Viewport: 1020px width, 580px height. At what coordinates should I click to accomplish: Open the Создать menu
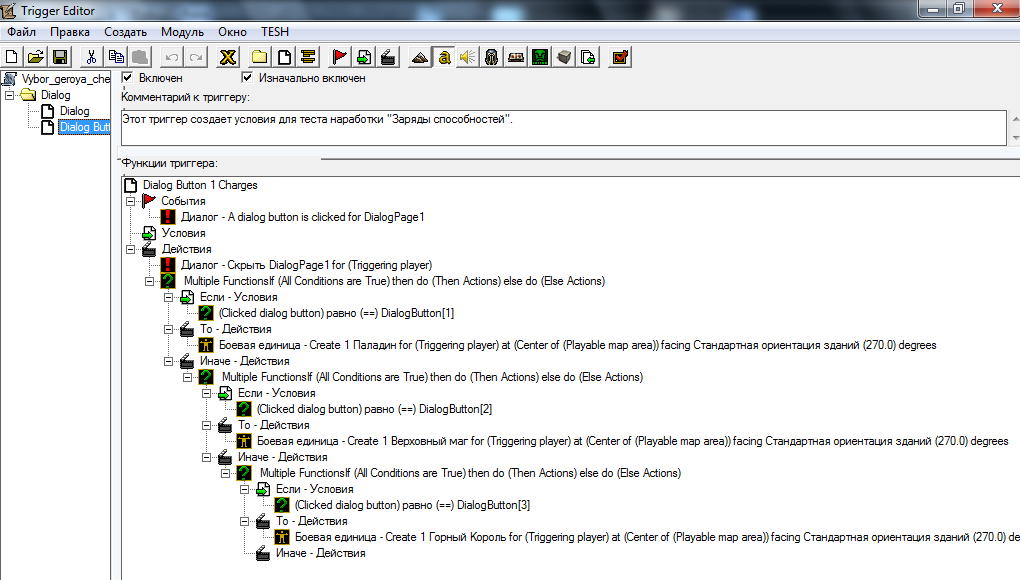point(126,32)
